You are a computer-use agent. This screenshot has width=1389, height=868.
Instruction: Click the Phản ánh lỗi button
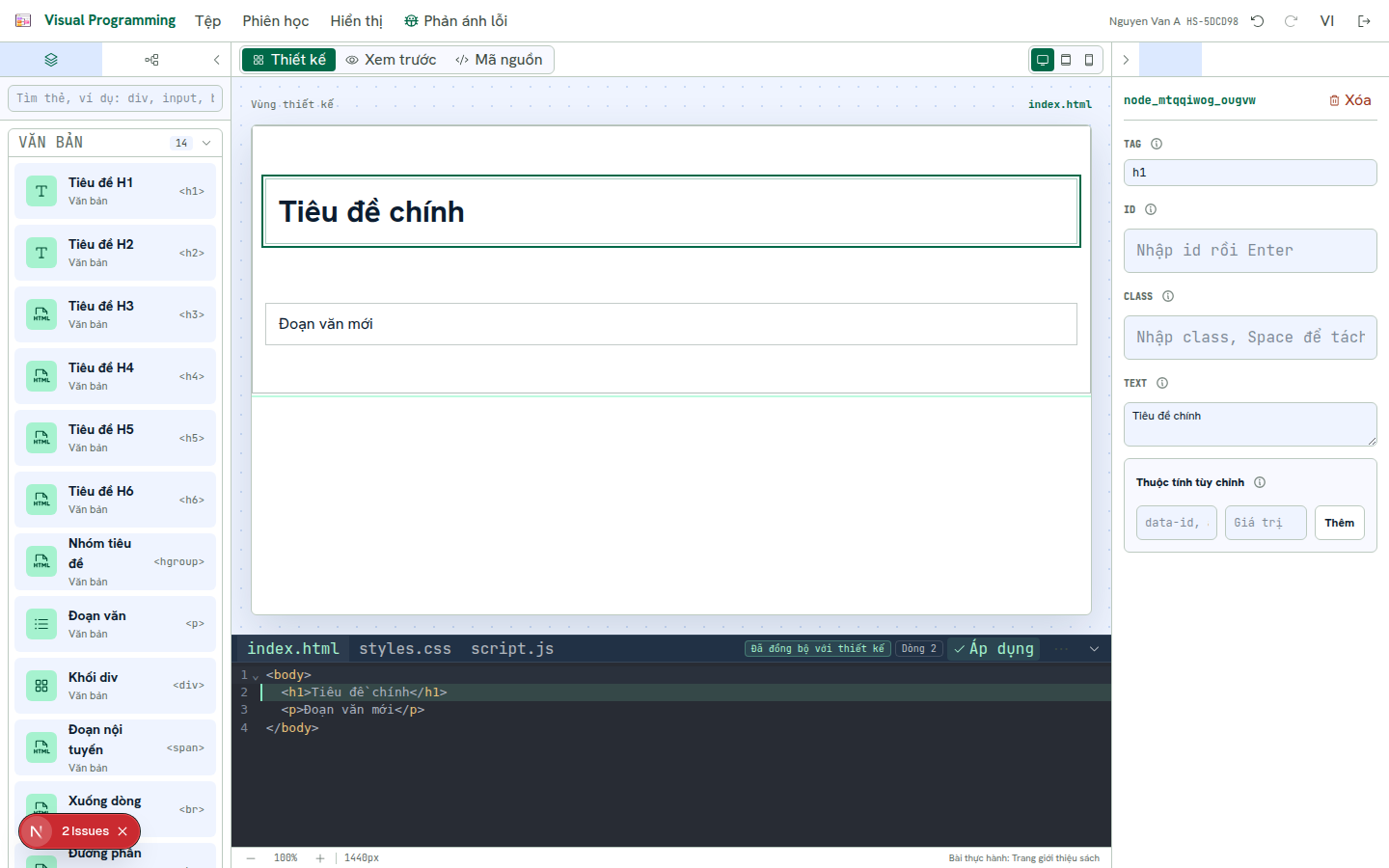[x=455, y=21]
